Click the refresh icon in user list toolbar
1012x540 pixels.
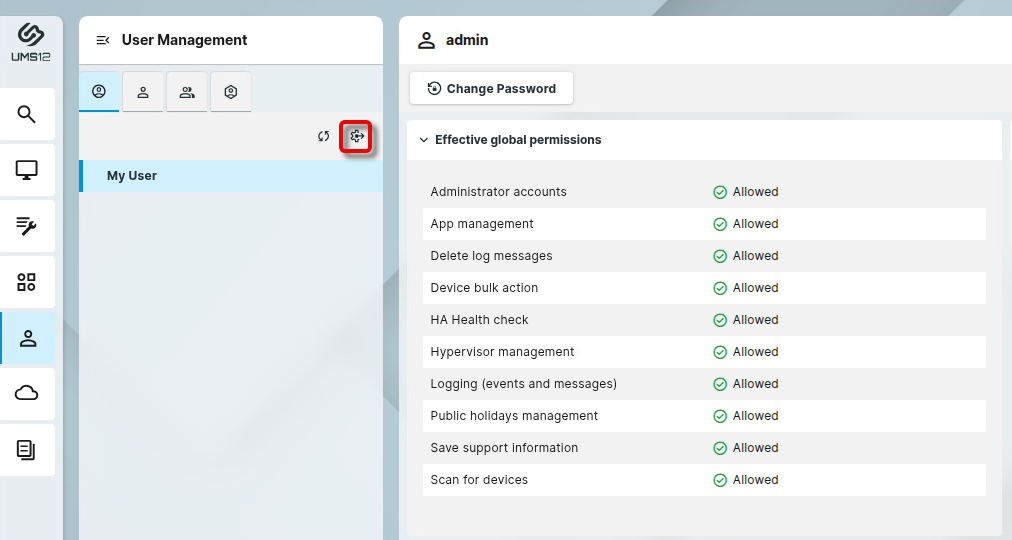pyautogui.click(x=323, y=137)
